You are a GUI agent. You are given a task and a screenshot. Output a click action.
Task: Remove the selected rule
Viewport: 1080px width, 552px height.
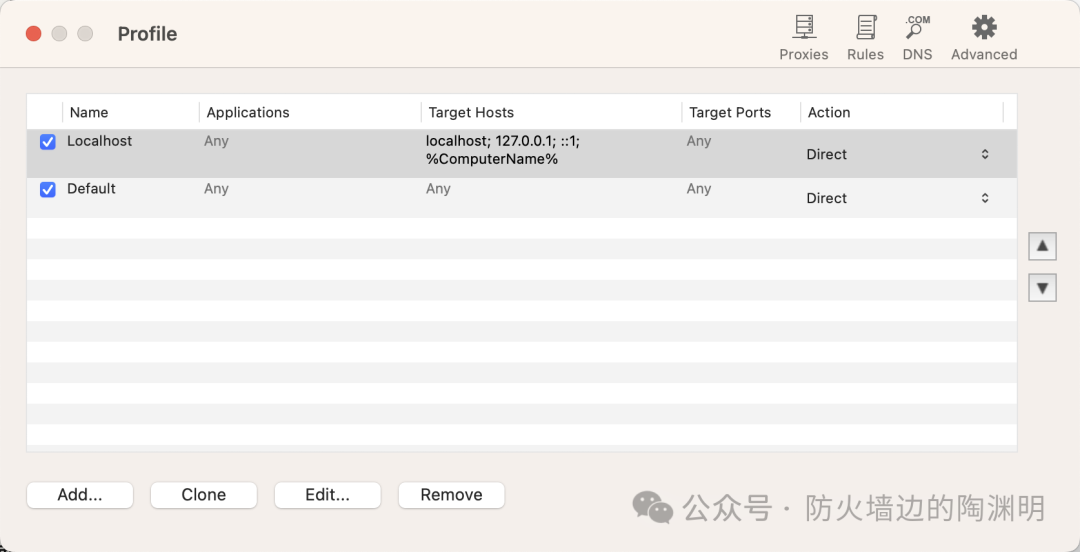(451, 495)
